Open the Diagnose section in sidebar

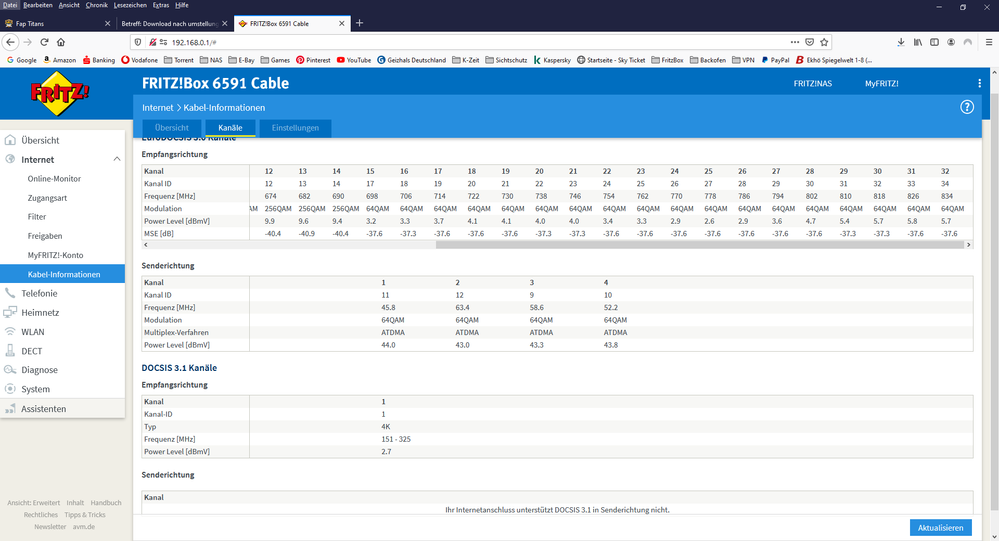coord(39,370)
